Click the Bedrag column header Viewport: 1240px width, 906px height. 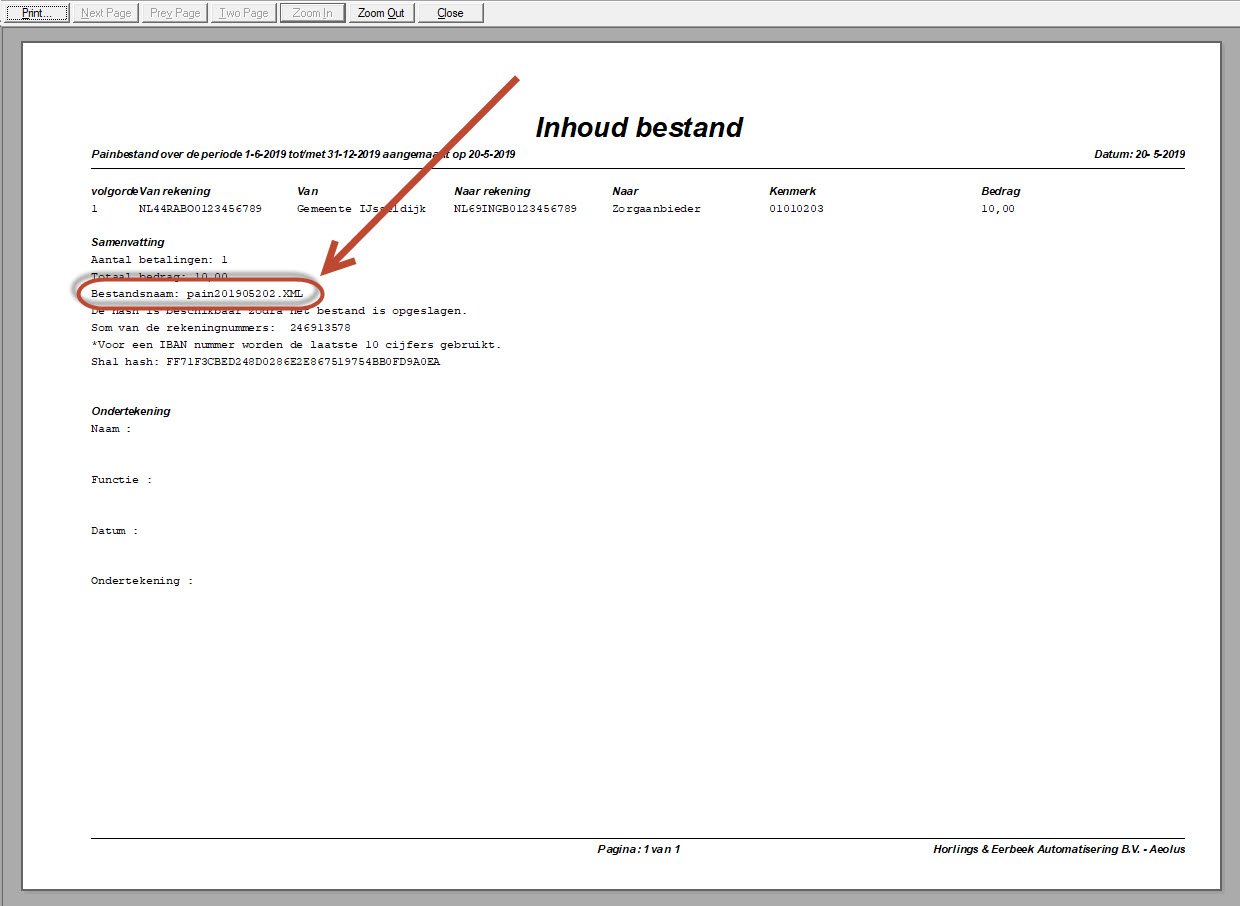click(1000, 191)
